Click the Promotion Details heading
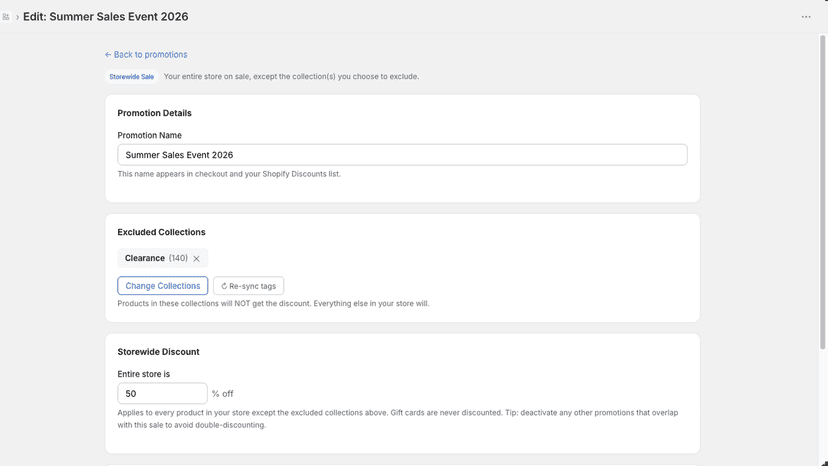The height and width of the screenshot is (466, 828). (x=154, y=113)
